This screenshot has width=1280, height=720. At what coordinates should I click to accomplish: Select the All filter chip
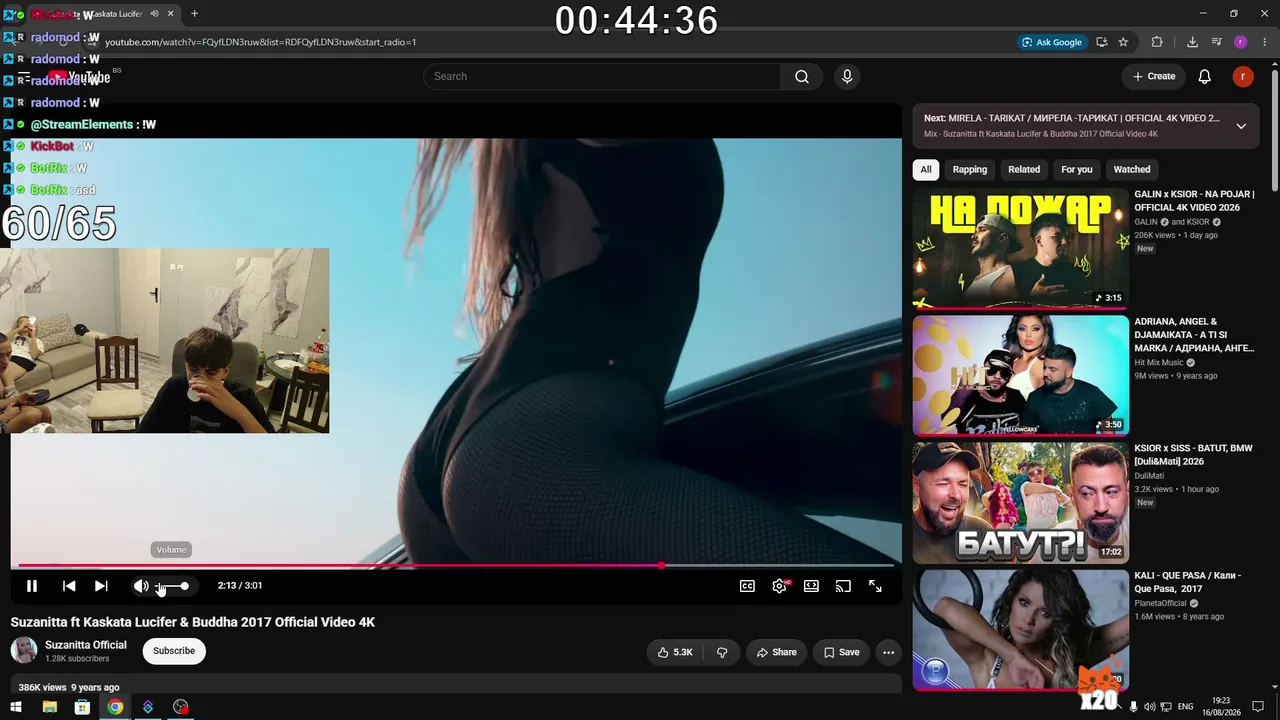926,170
